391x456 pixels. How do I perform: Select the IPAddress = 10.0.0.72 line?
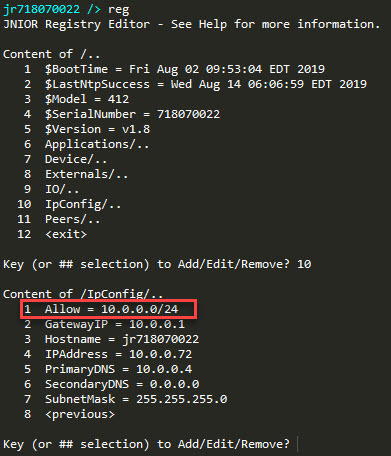[x=108, y=354]
